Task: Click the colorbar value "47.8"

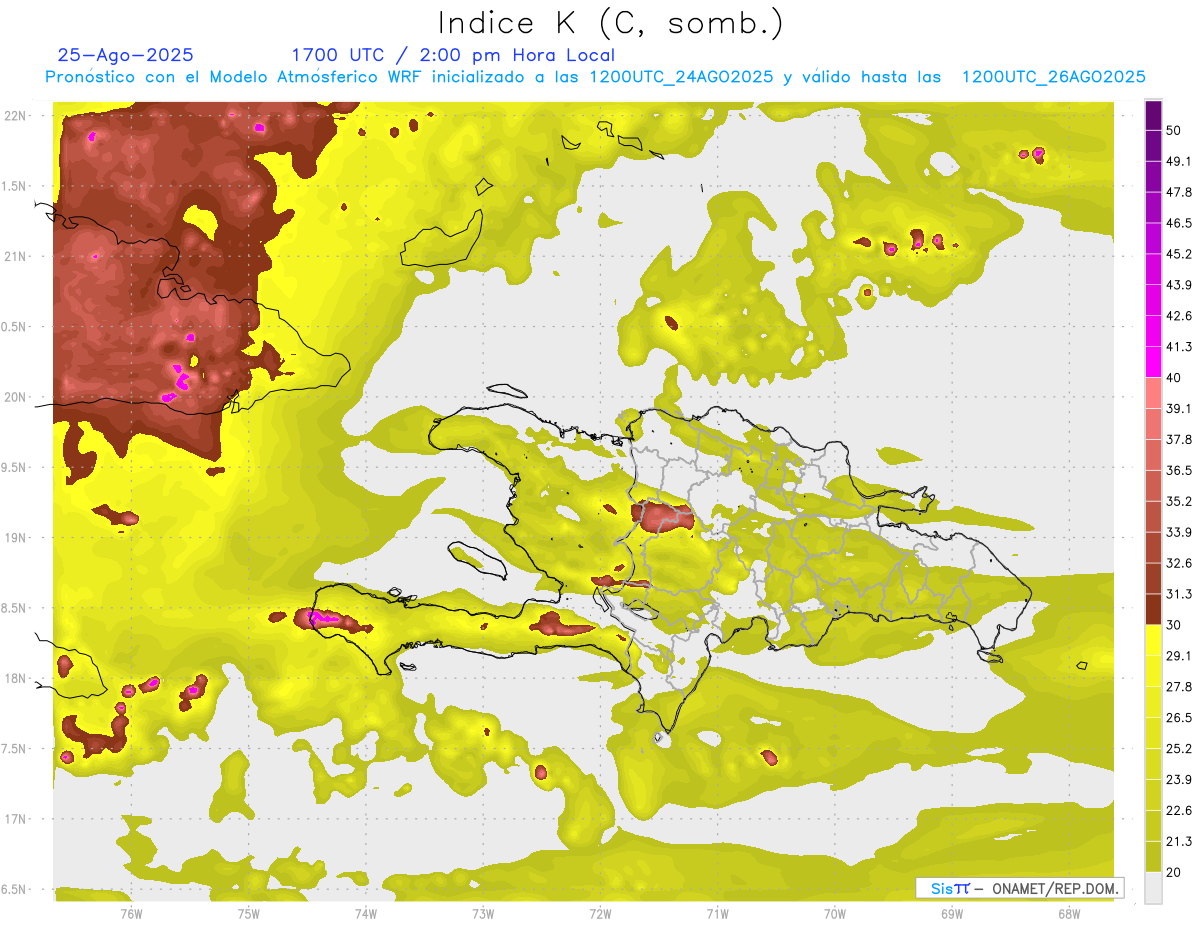Action: coord(1179,192)
